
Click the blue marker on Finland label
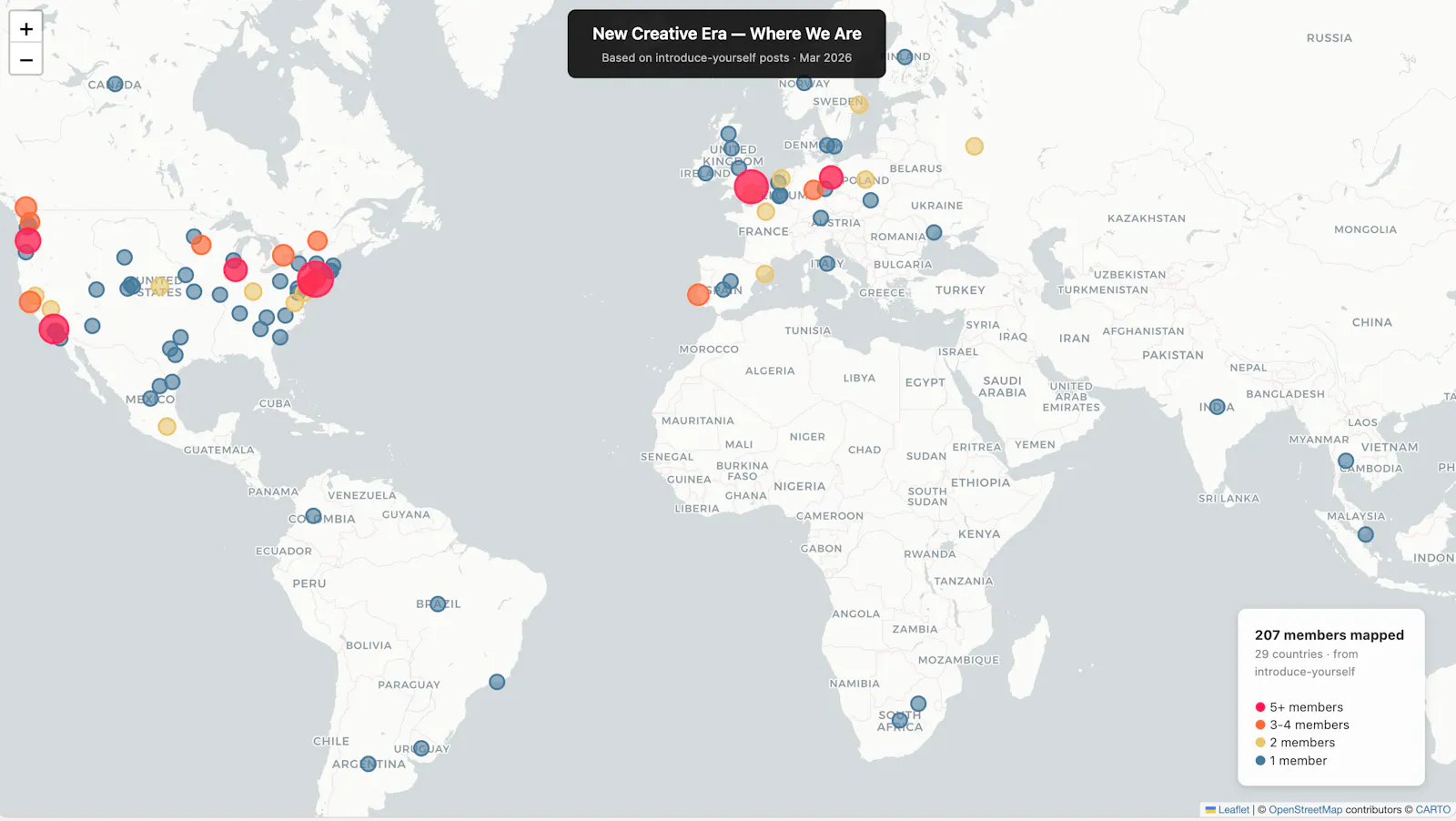click(x=905, y=56)
